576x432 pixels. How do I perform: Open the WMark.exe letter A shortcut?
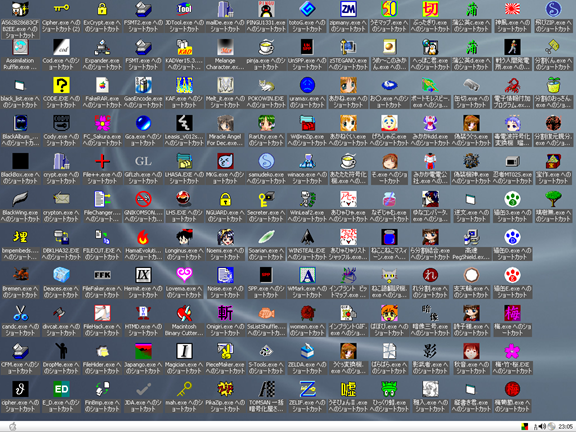(x=307, y=275)
